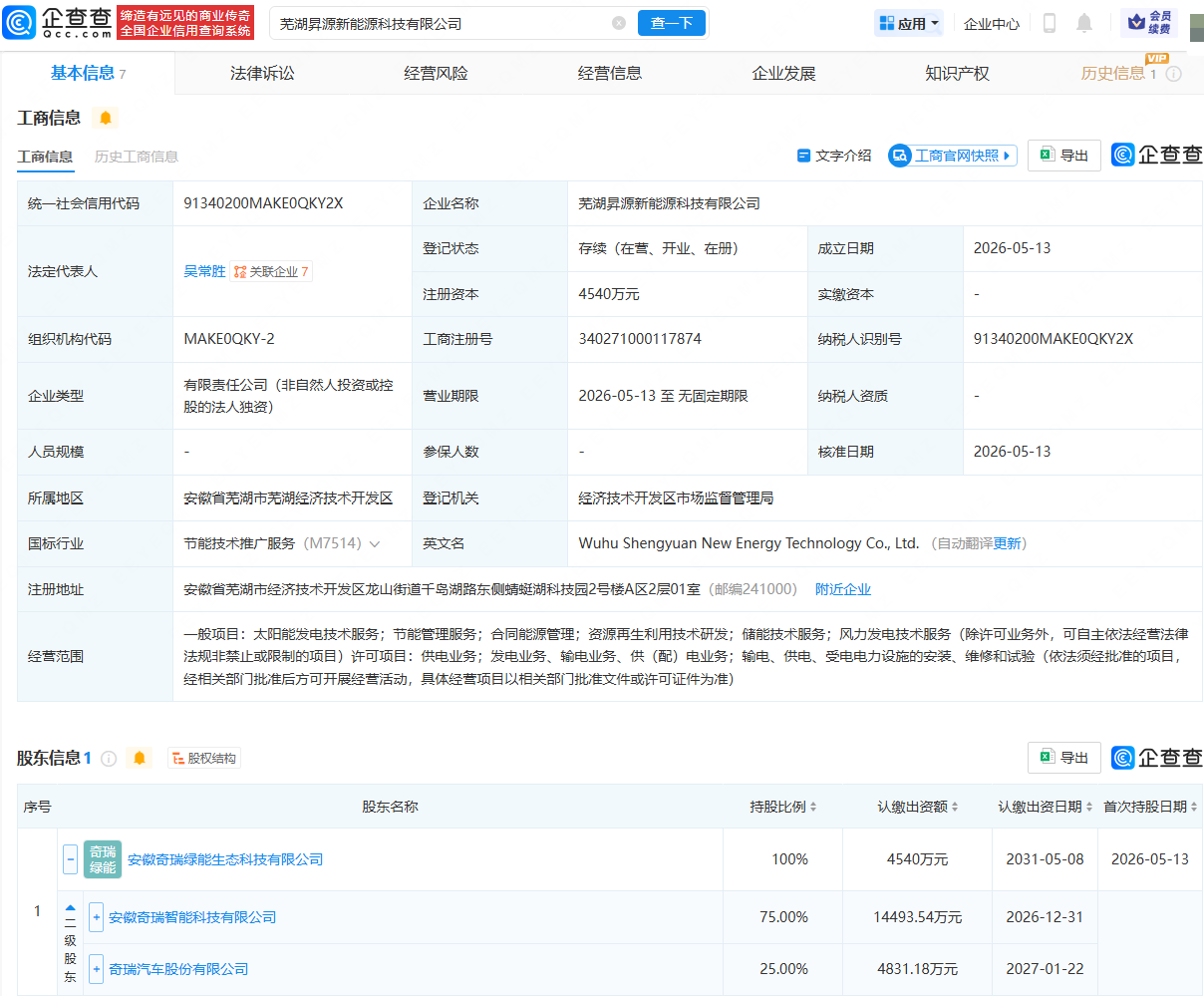
Task: Open 安徽奇瑞智能科技有限公司 link
Action: (x=192, y=917)
